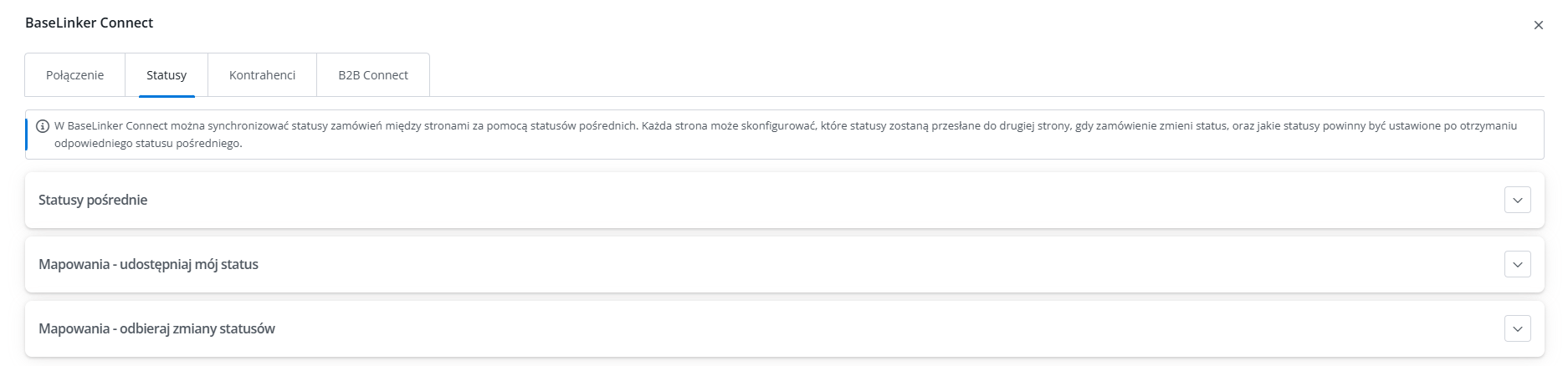
Task: Close the BaseLinker Connect dialog
Action: pos(1538,26)
